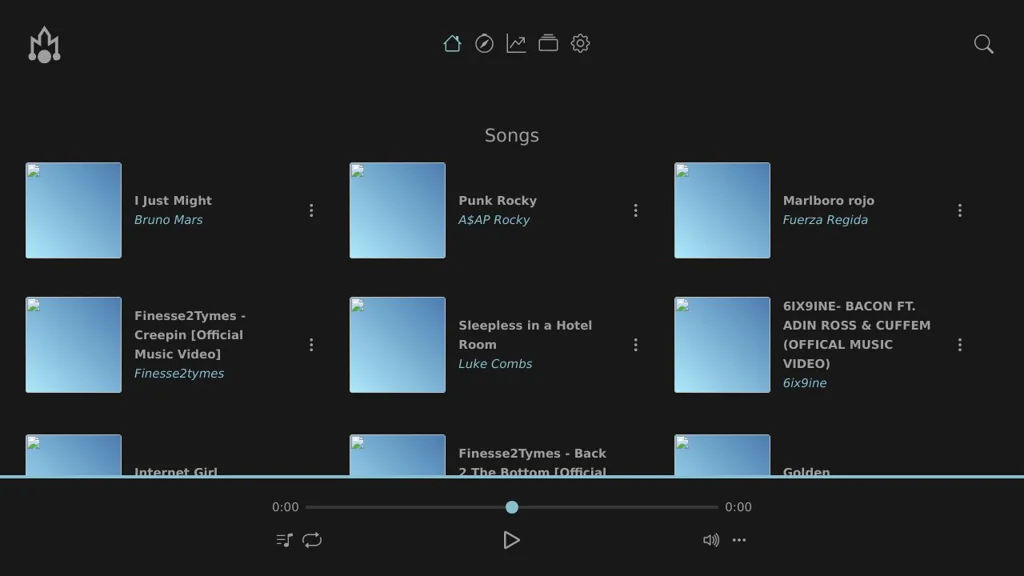
Task: Toggle the repeat loop button
Action: (x=312, y=540)
